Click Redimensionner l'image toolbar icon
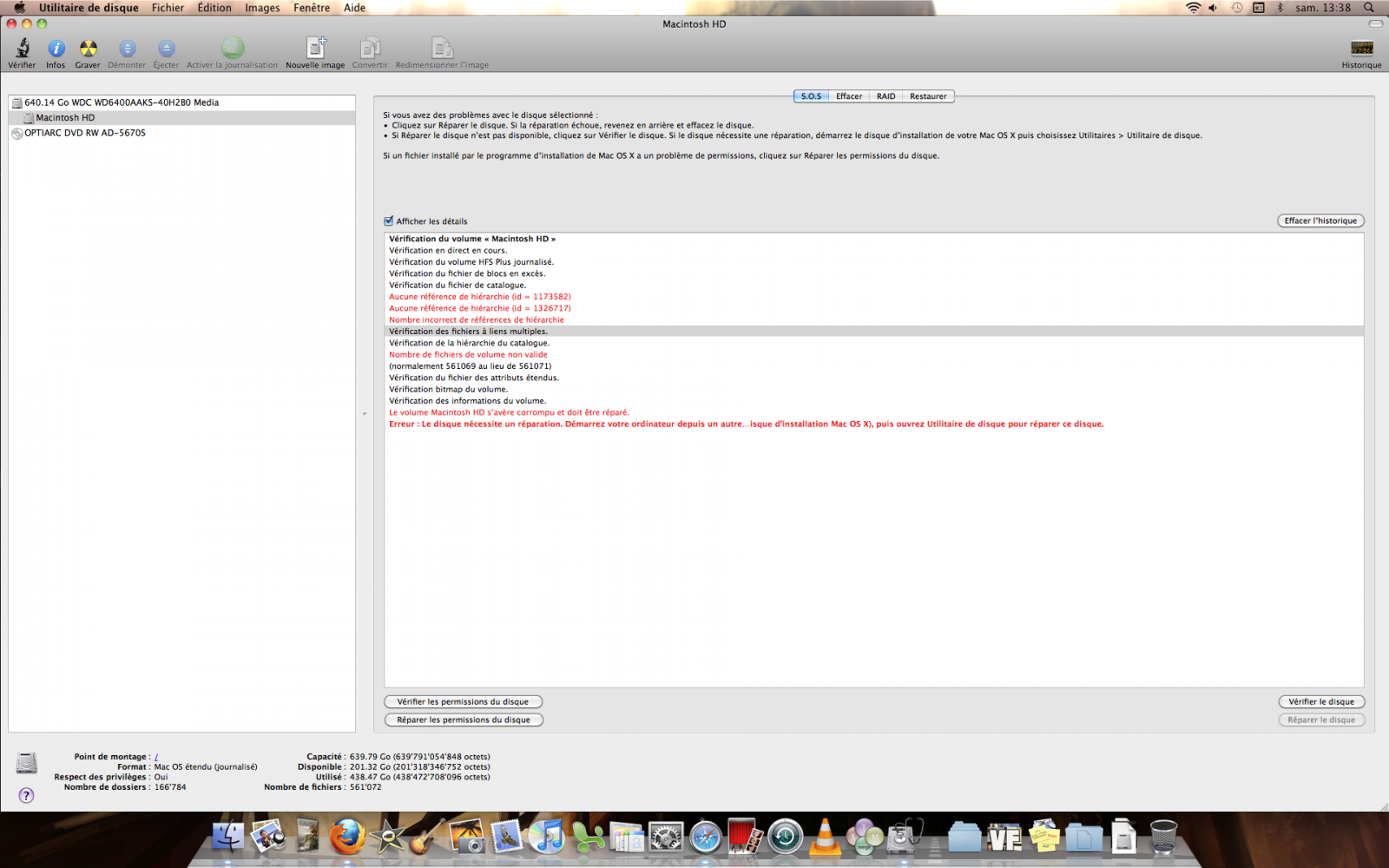This screenshot has height=868, width=1389. (442, 48)
